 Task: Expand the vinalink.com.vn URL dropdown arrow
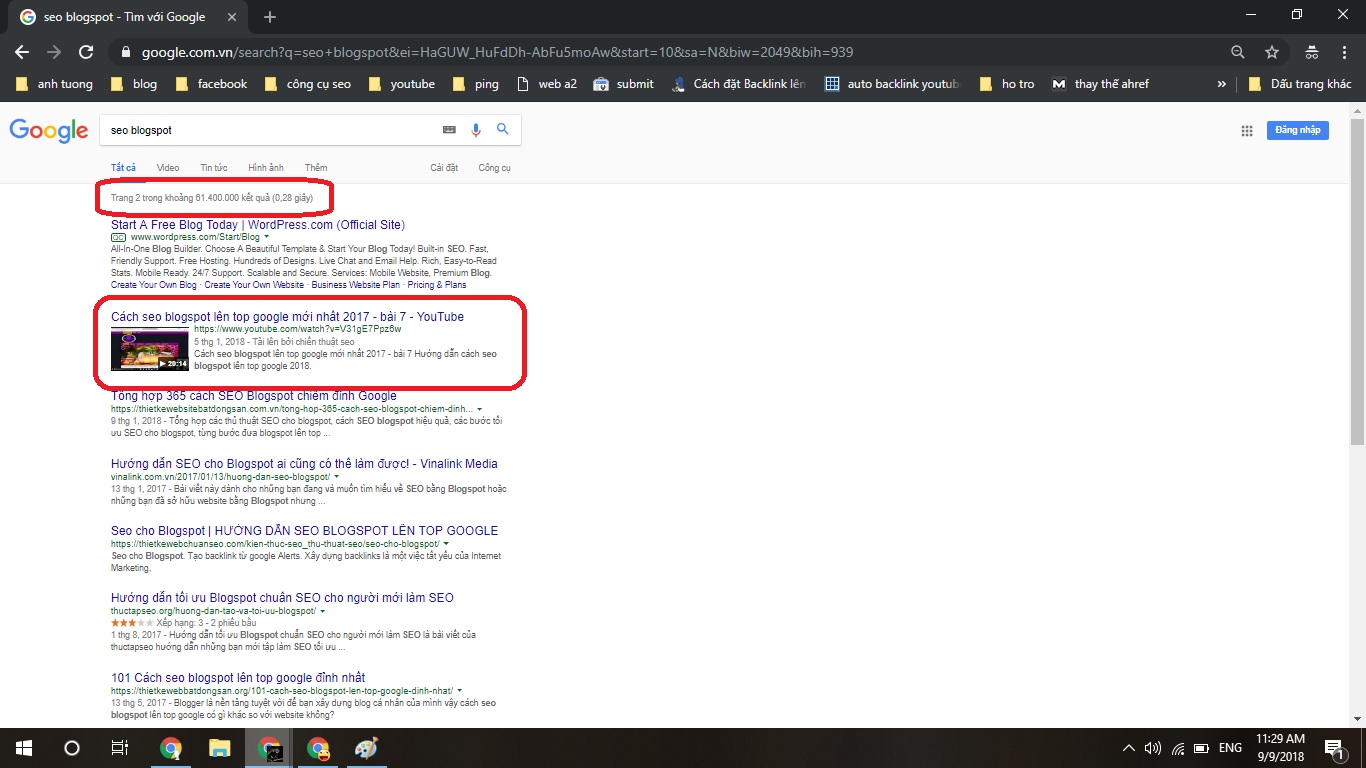(337, 477)
